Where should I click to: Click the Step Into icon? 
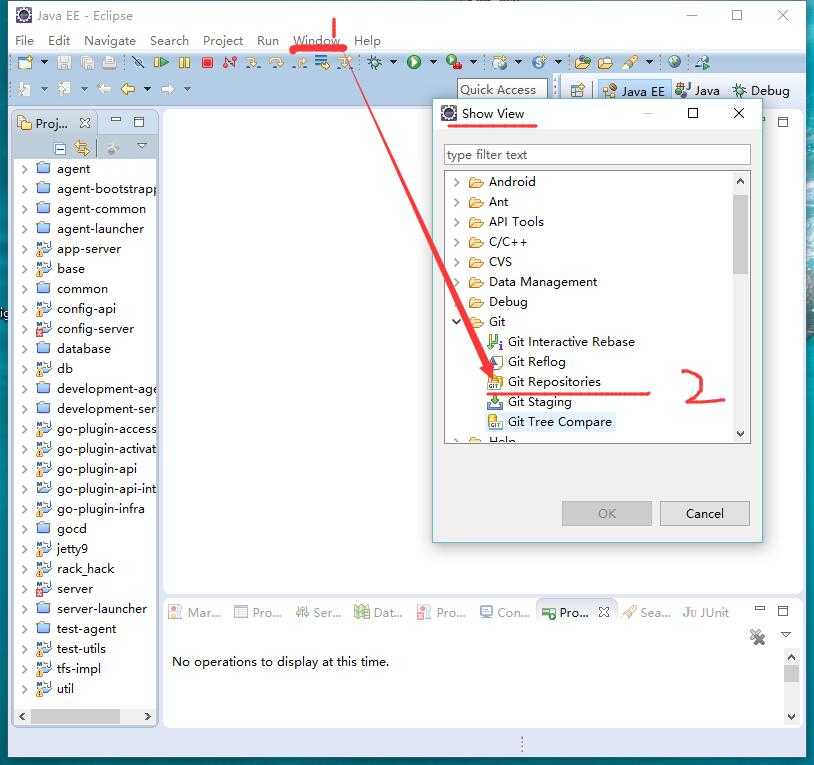(x=253, y=63)
